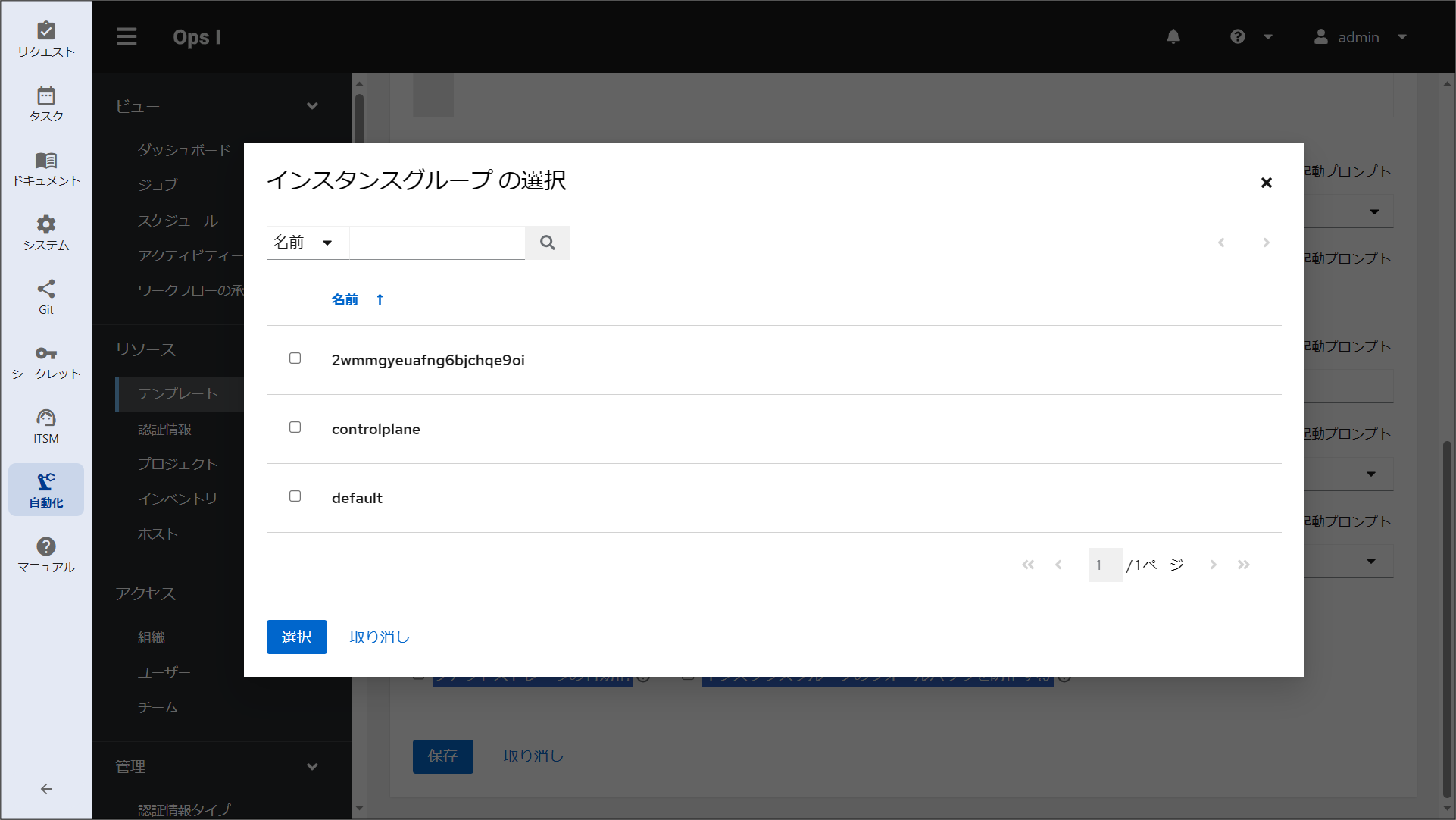Click the Git sidebar icon

point(46,296)
